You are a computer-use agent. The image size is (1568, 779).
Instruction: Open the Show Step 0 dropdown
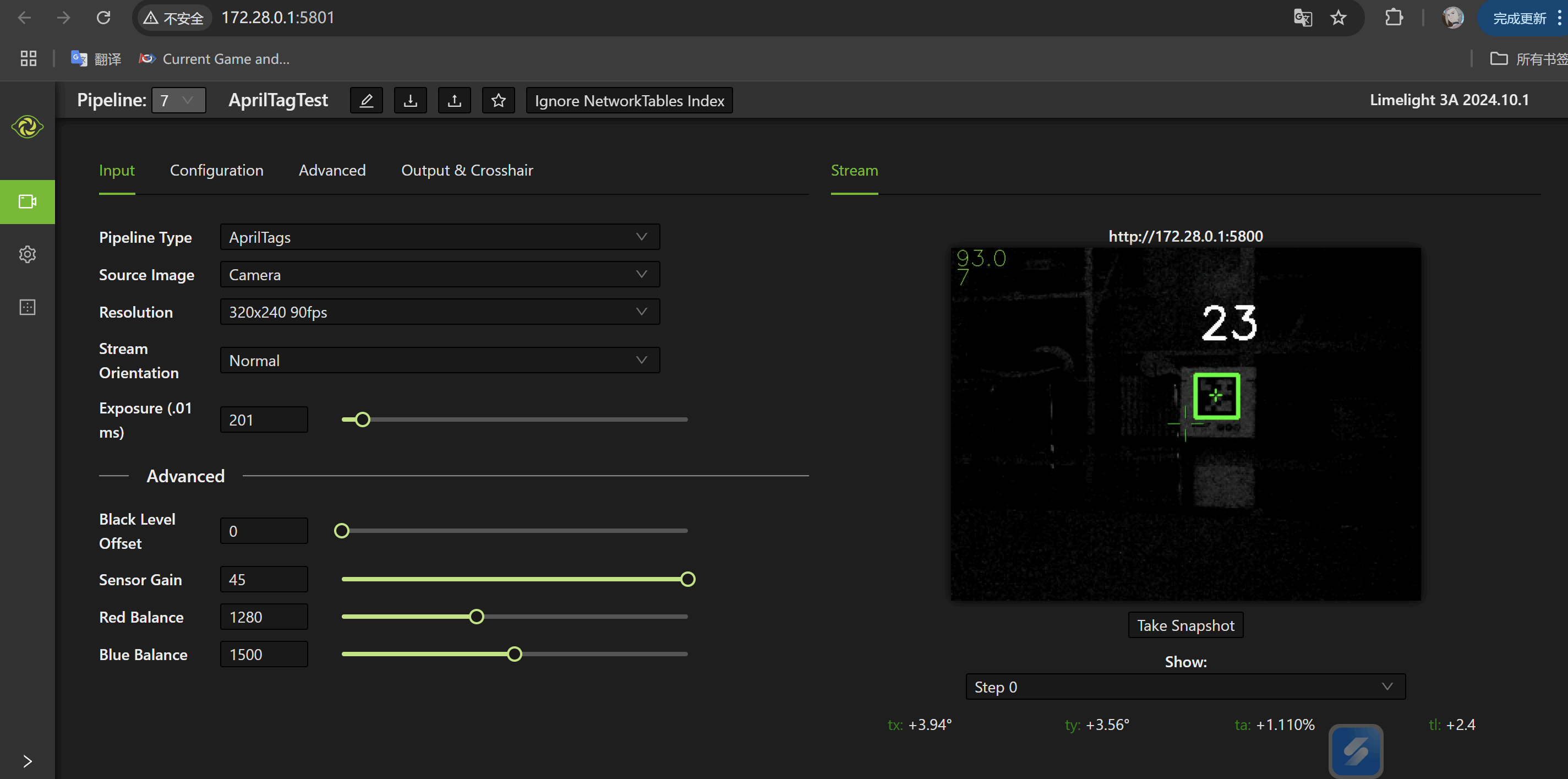point(1184,687)
